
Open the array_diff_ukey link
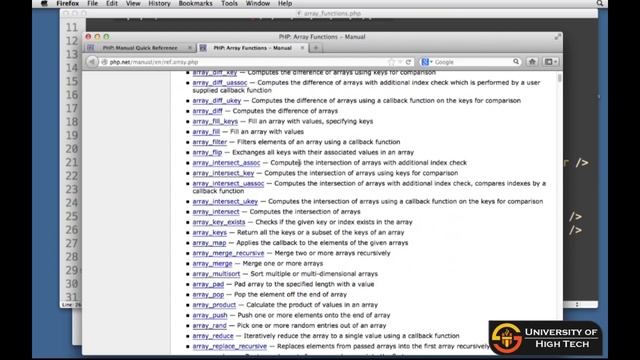tap(217, 100)
